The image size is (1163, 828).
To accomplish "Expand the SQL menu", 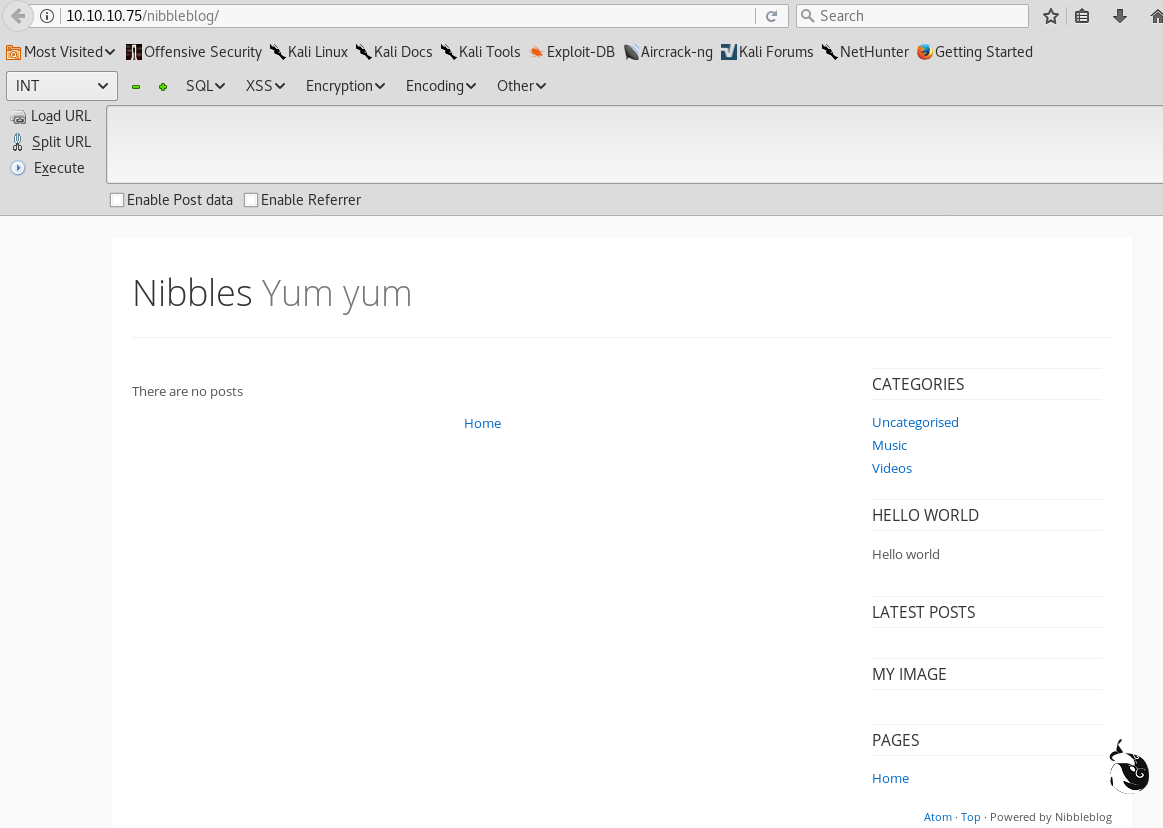I will tap(205, 86).
